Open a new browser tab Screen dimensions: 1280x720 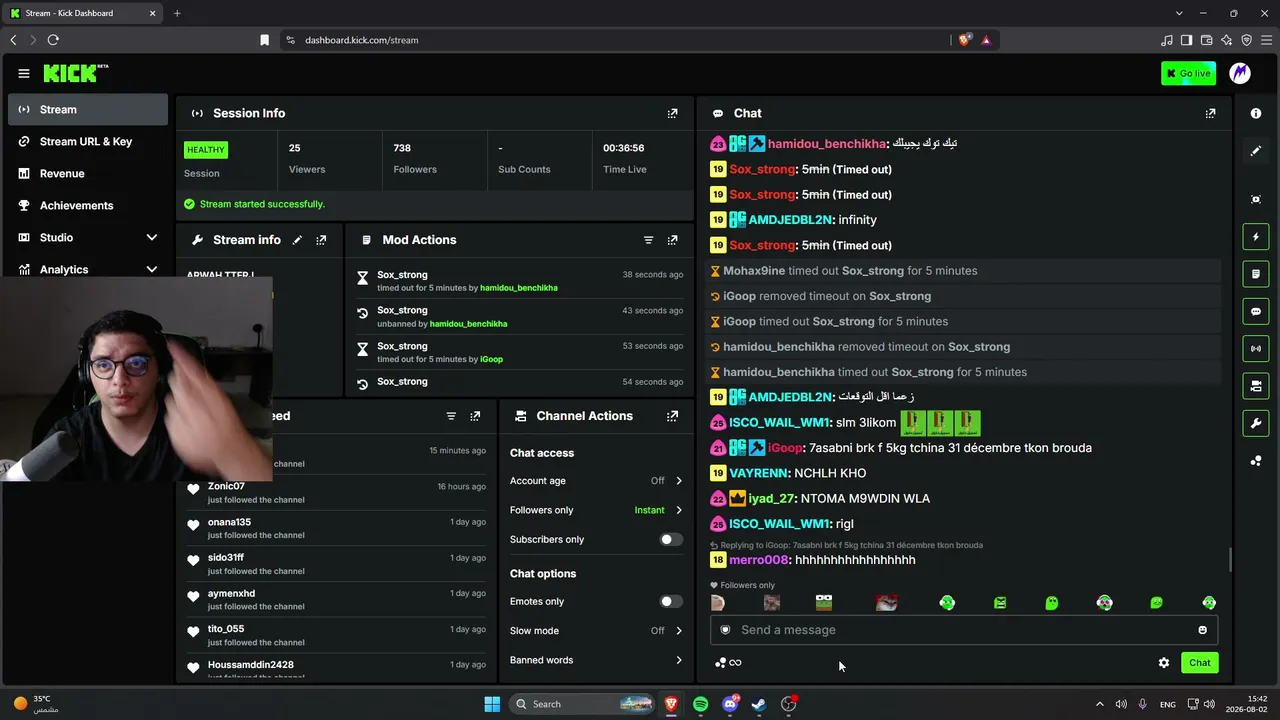click(177, 13)
